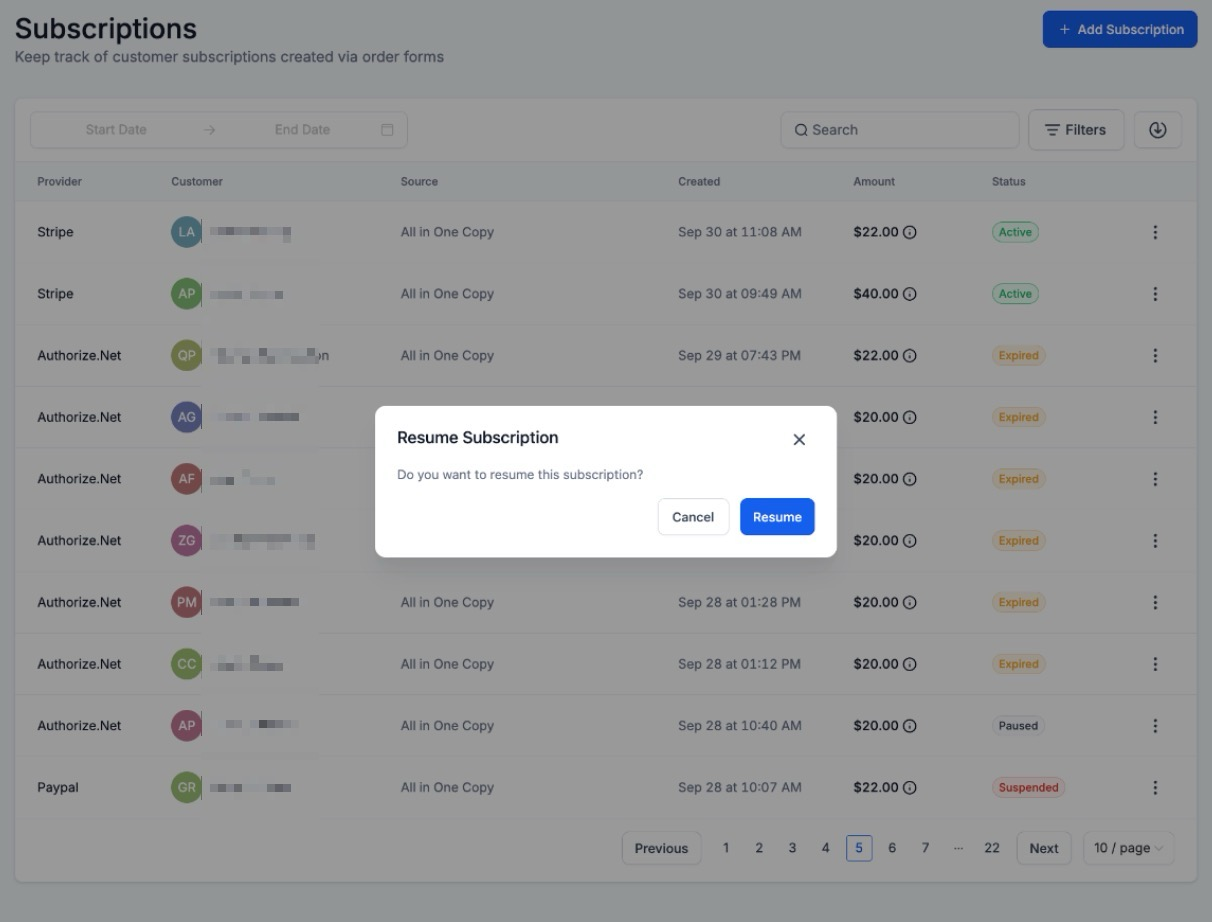Click the download export icon
Screen dimensions: 1212x922
(1158, 130)
